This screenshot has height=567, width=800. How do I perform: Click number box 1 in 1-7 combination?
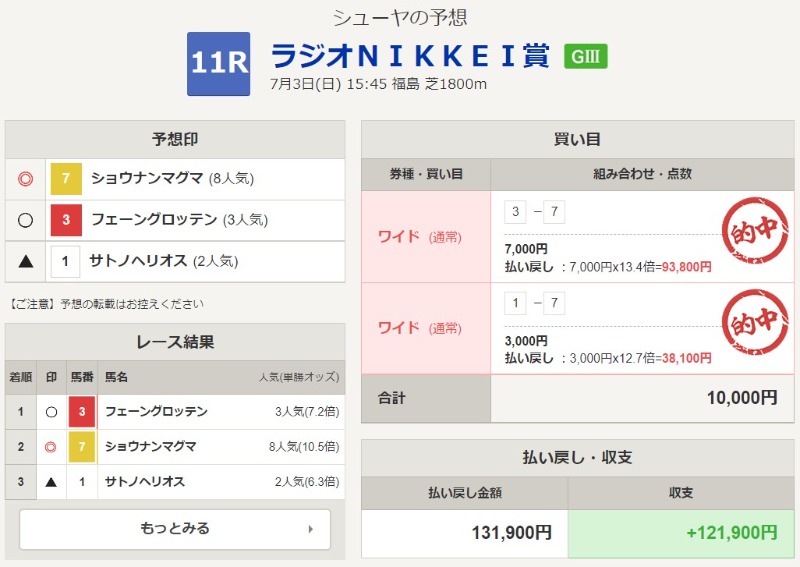(x=515, y=303)
